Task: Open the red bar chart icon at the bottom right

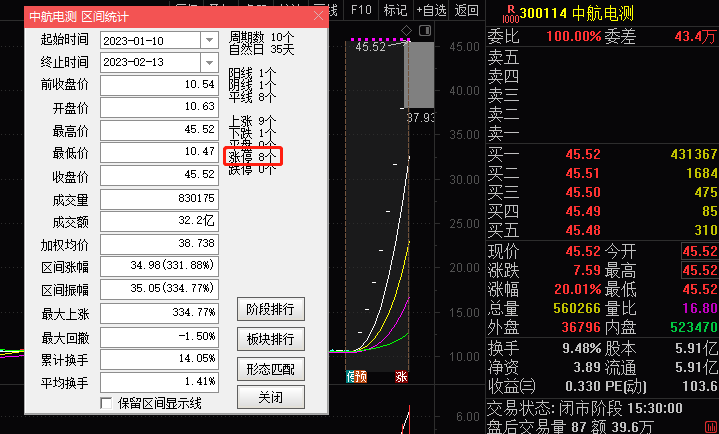Action: (x=710, y=427)
